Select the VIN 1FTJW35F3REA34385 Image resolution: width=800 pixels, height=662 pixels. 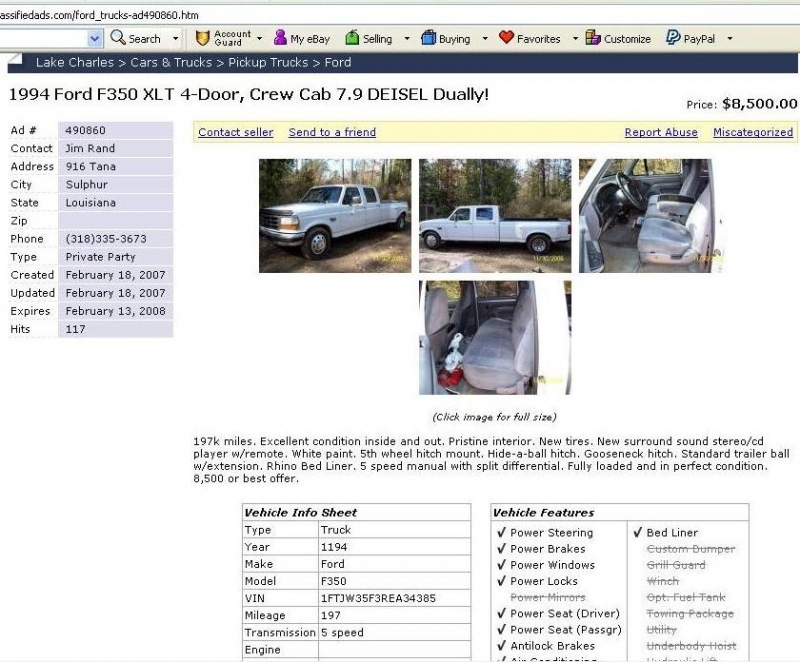[x=378, y=598]
